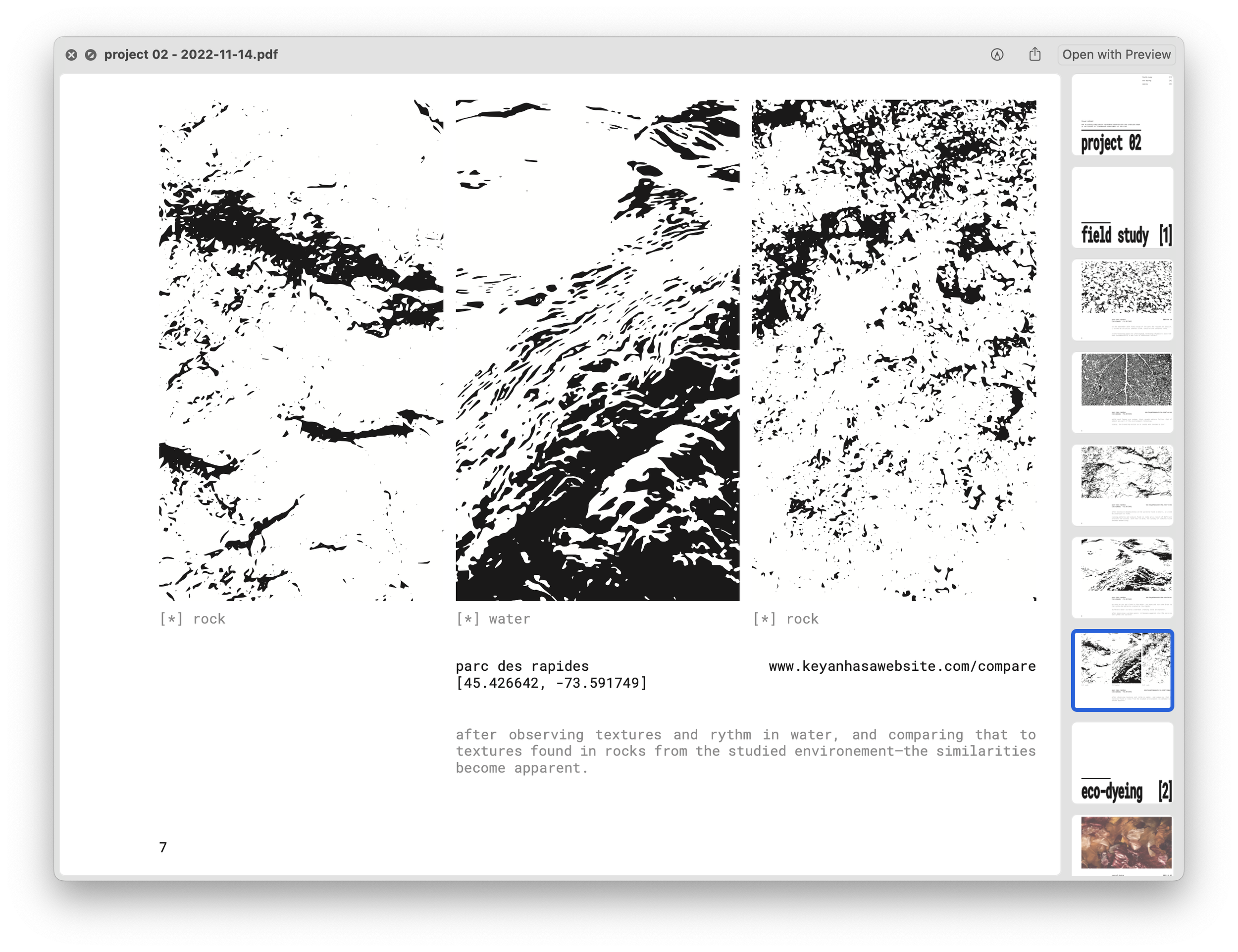Click the keyanhasawebsite.com/compare link
This screenshot has height=952, width=1238.
coord(902,666)
